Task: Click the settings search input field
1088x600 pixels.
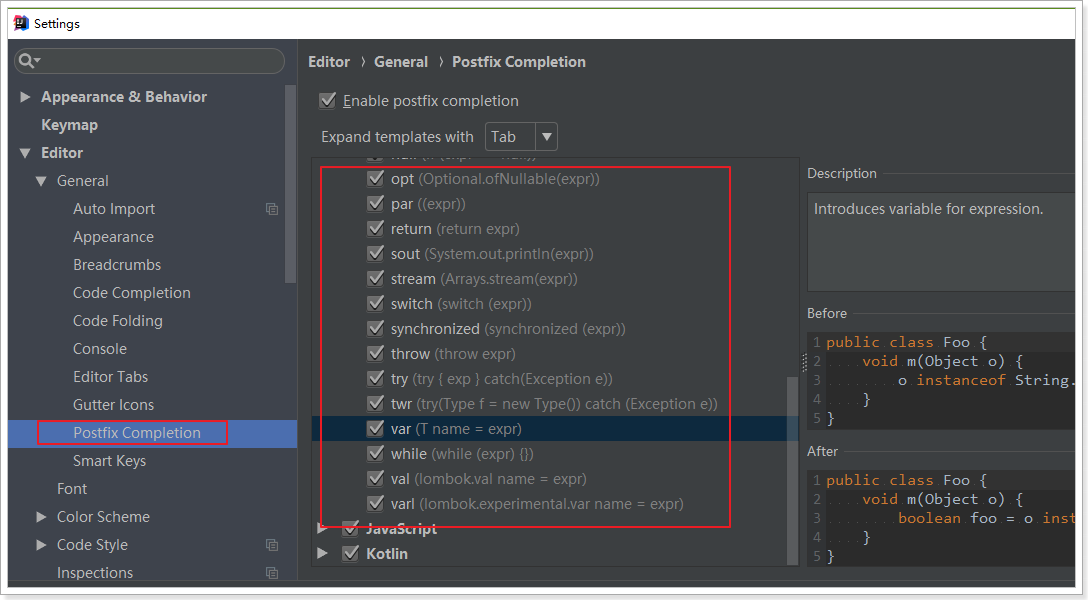Action: click(160, 61)
